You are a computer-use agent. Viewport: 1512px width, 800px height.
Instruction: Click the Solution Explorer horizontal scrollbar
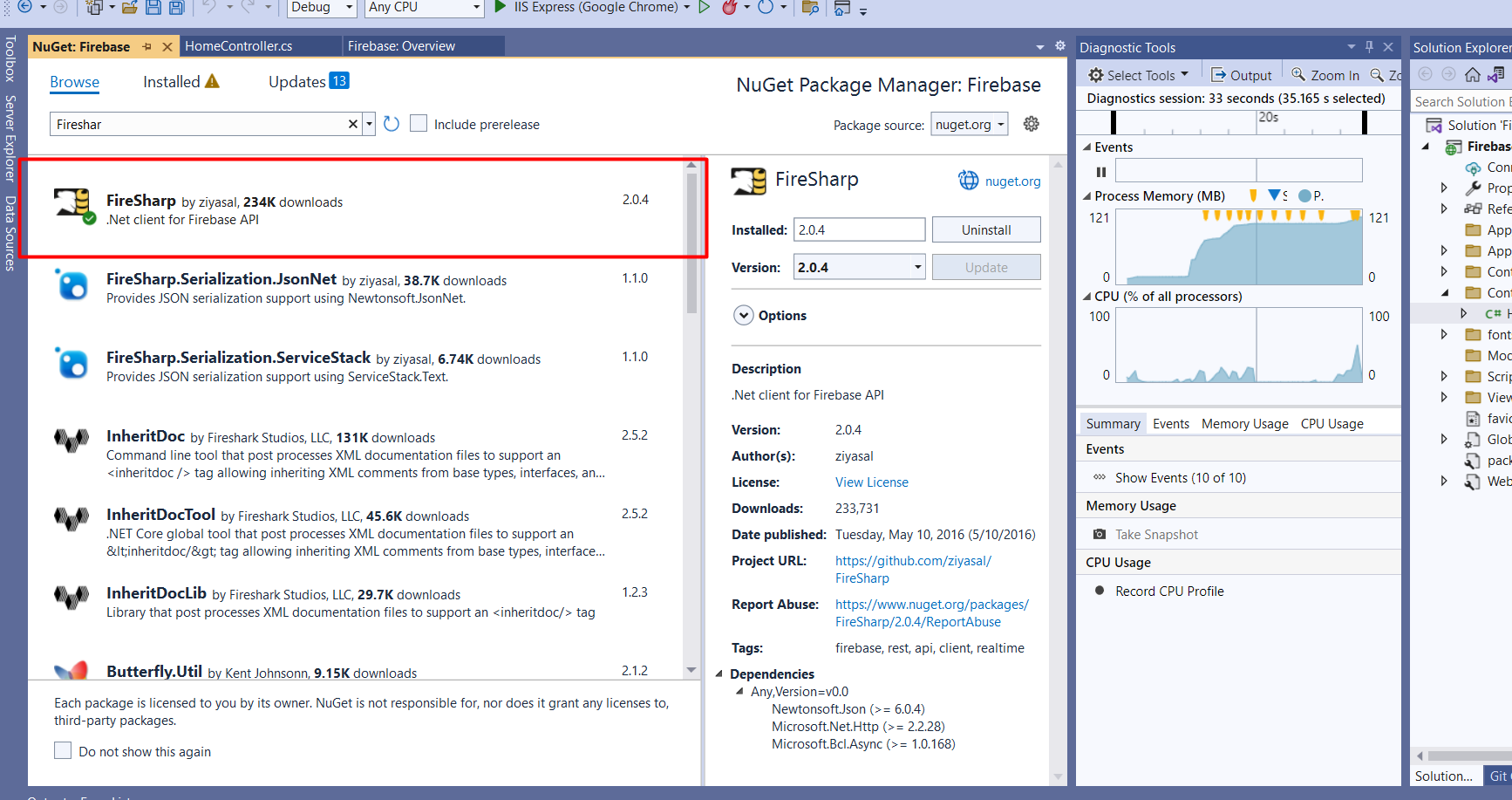point(1469,756)
